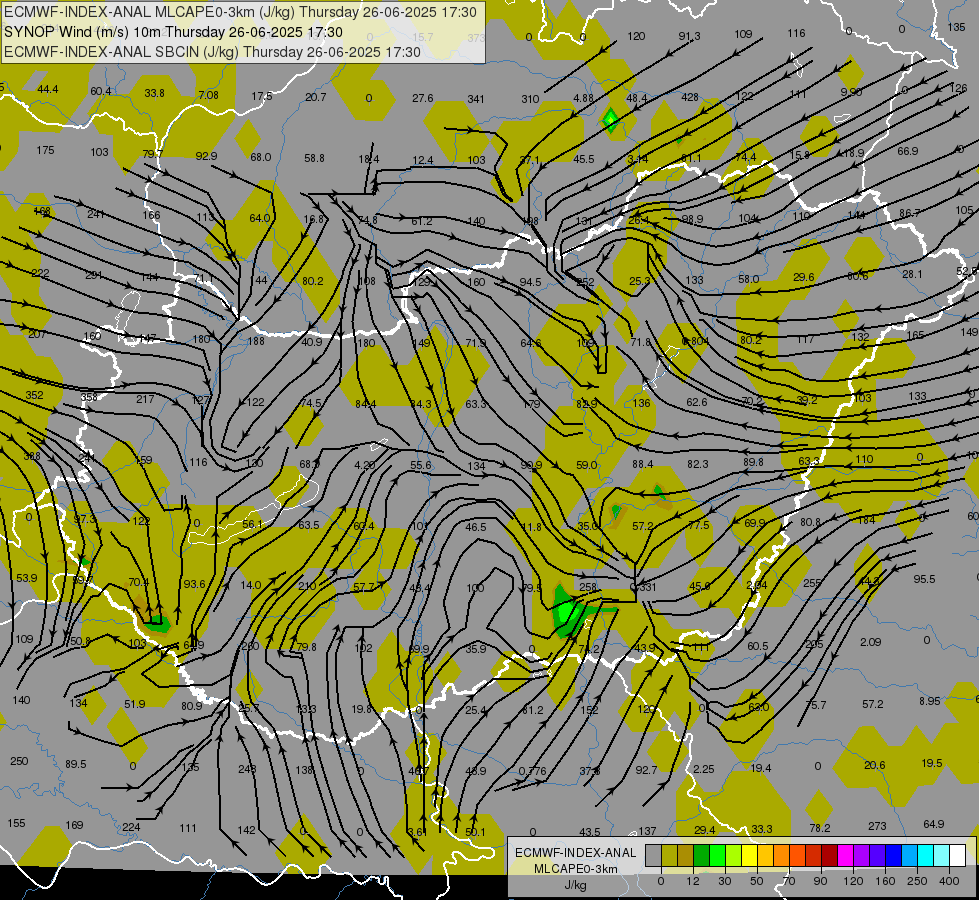Image resolution: width=979 pixels, height=900 pixels.
Task: Select the map value 0.331
Action: click(x=644, y=587)
